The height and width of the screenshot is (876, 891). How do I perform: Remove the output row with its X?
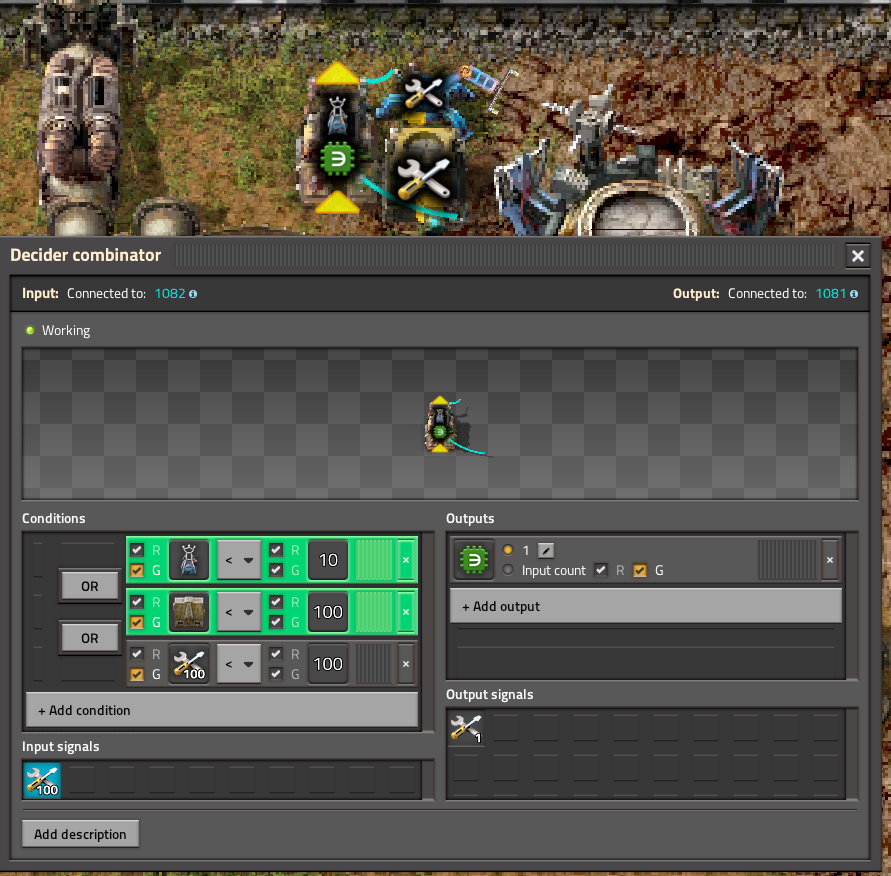coord(830,560)
